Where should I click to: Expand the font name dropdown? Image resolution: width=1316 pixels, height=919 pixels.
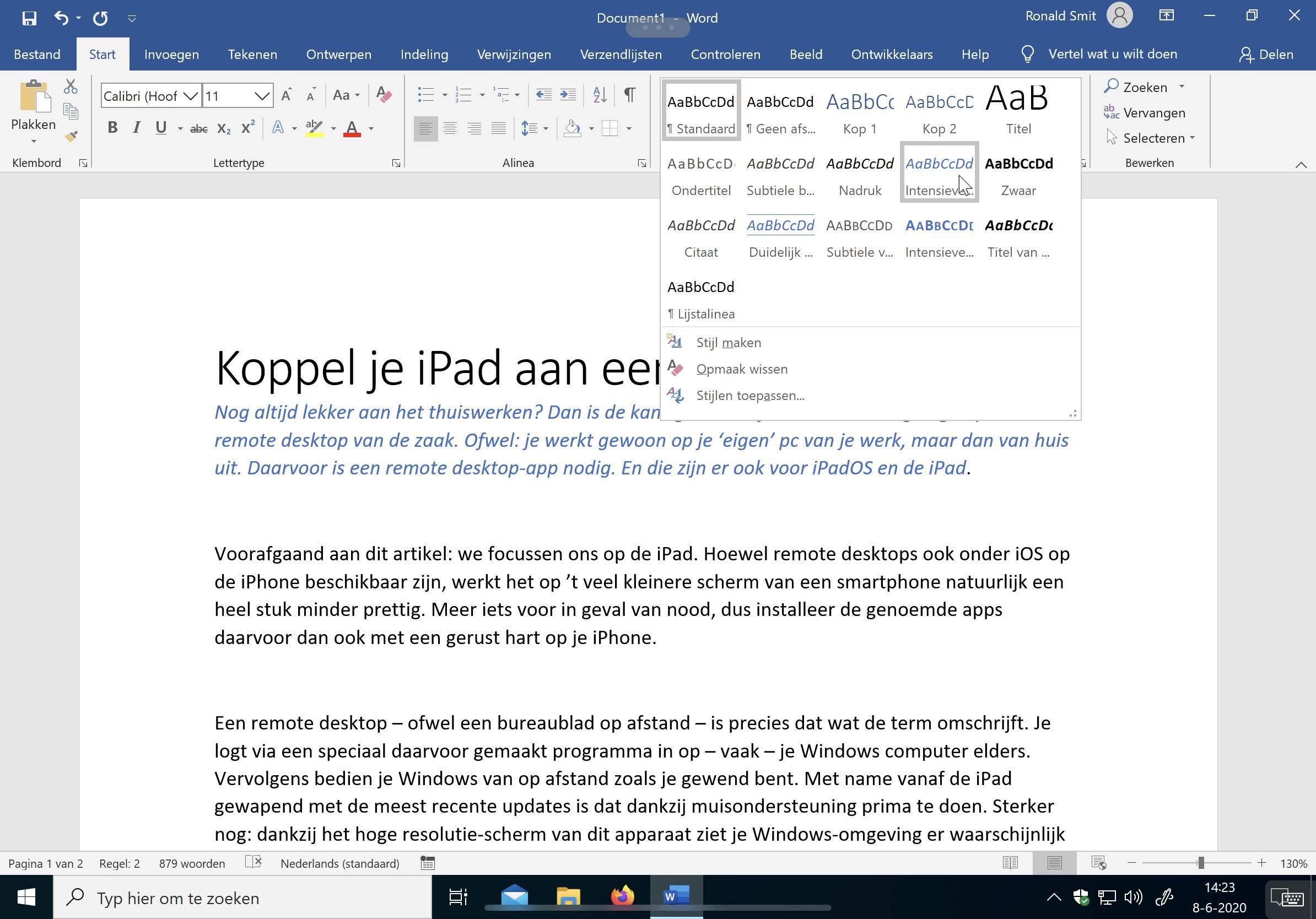click(x=191, y=96)
